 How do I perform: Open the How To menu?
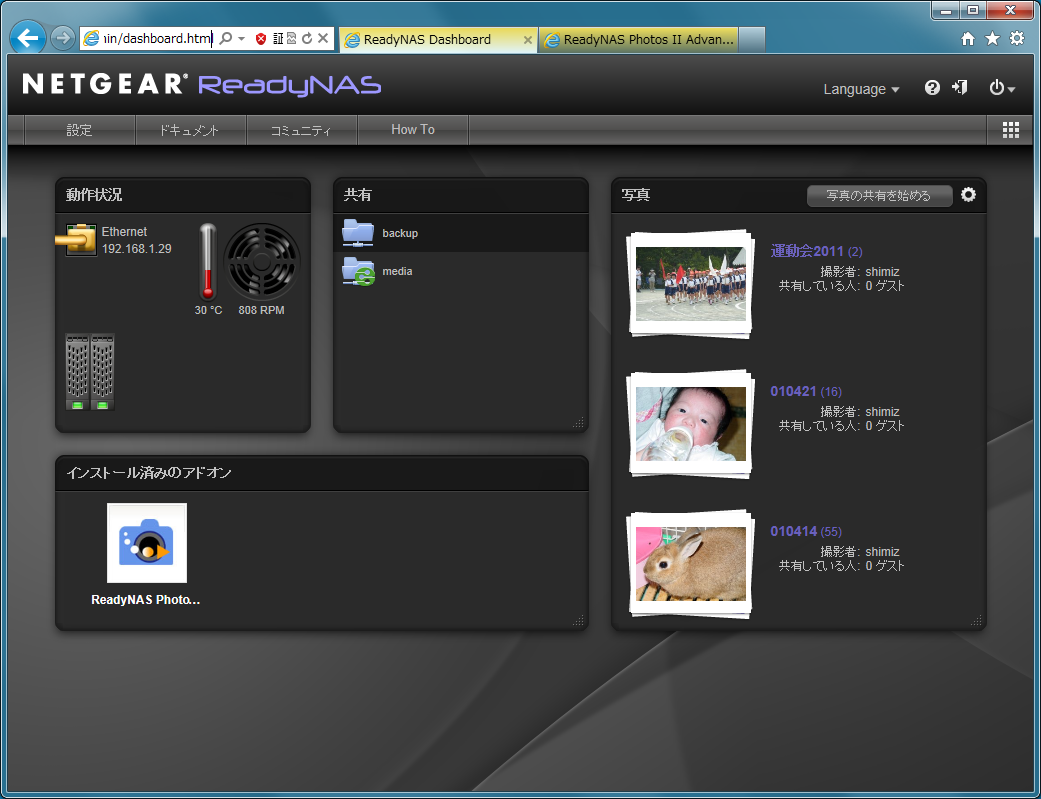[412, 130]
